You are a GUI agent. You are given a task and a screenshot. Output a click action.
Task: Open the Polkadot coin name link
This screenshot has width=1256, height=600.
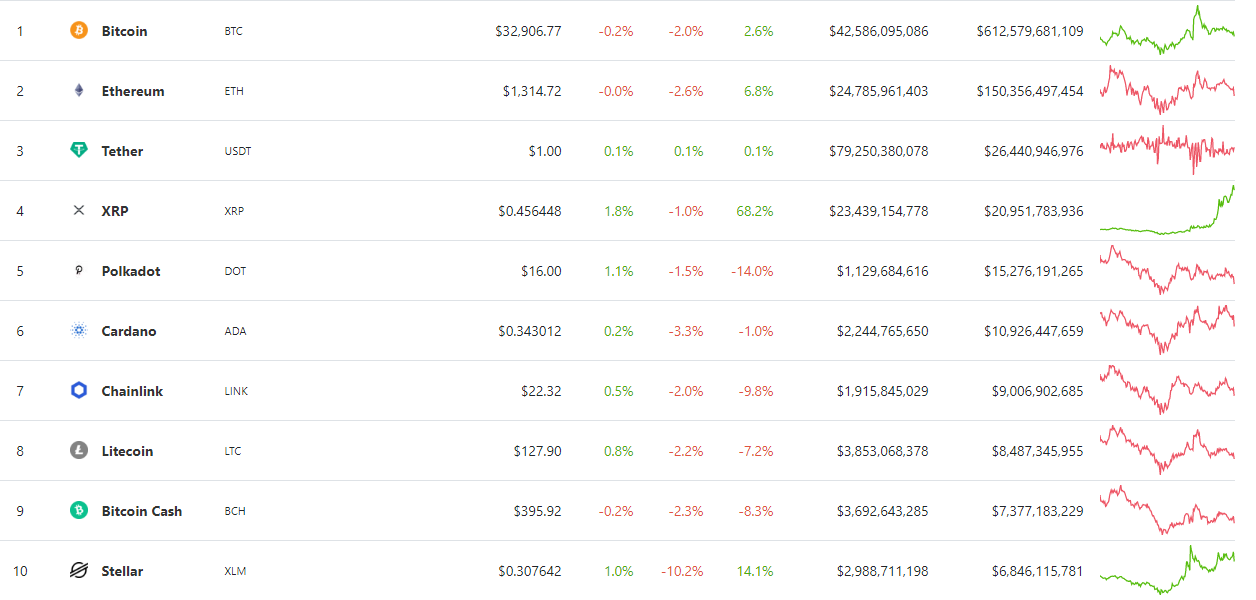click(131, 271)
